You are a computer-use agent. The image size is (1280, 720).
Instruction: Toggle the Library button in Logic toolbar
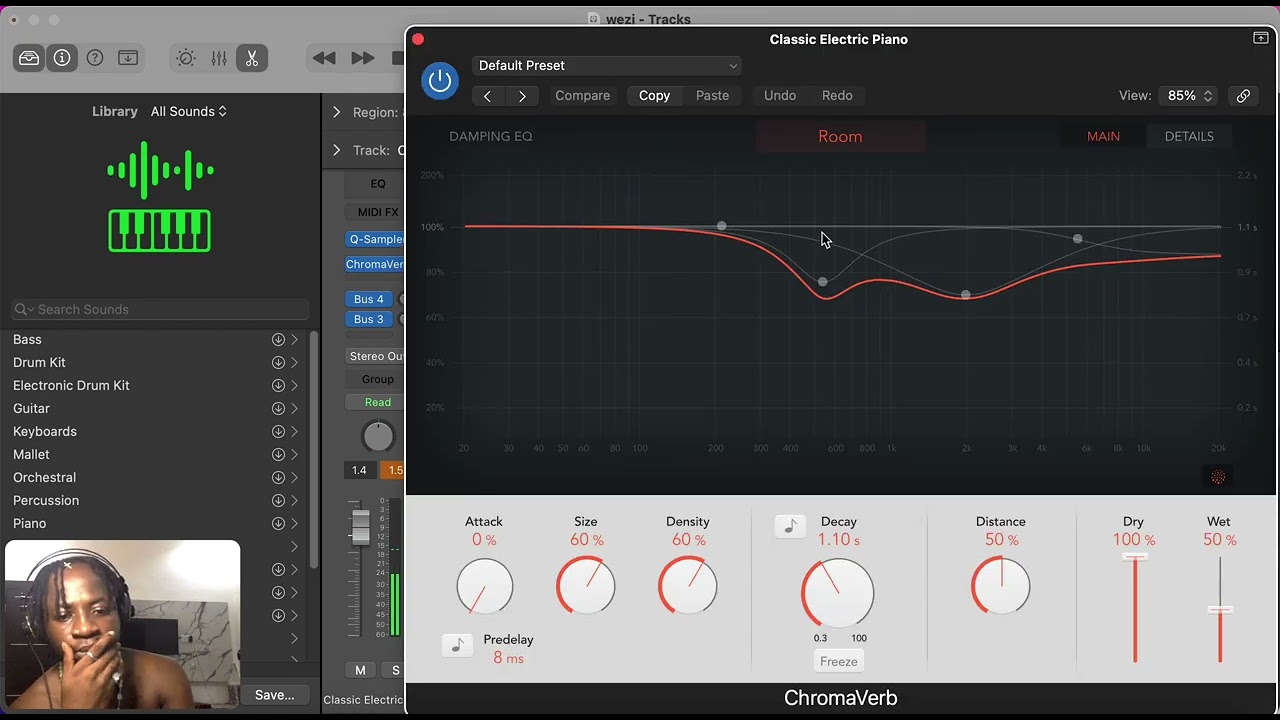coord(29,58)
